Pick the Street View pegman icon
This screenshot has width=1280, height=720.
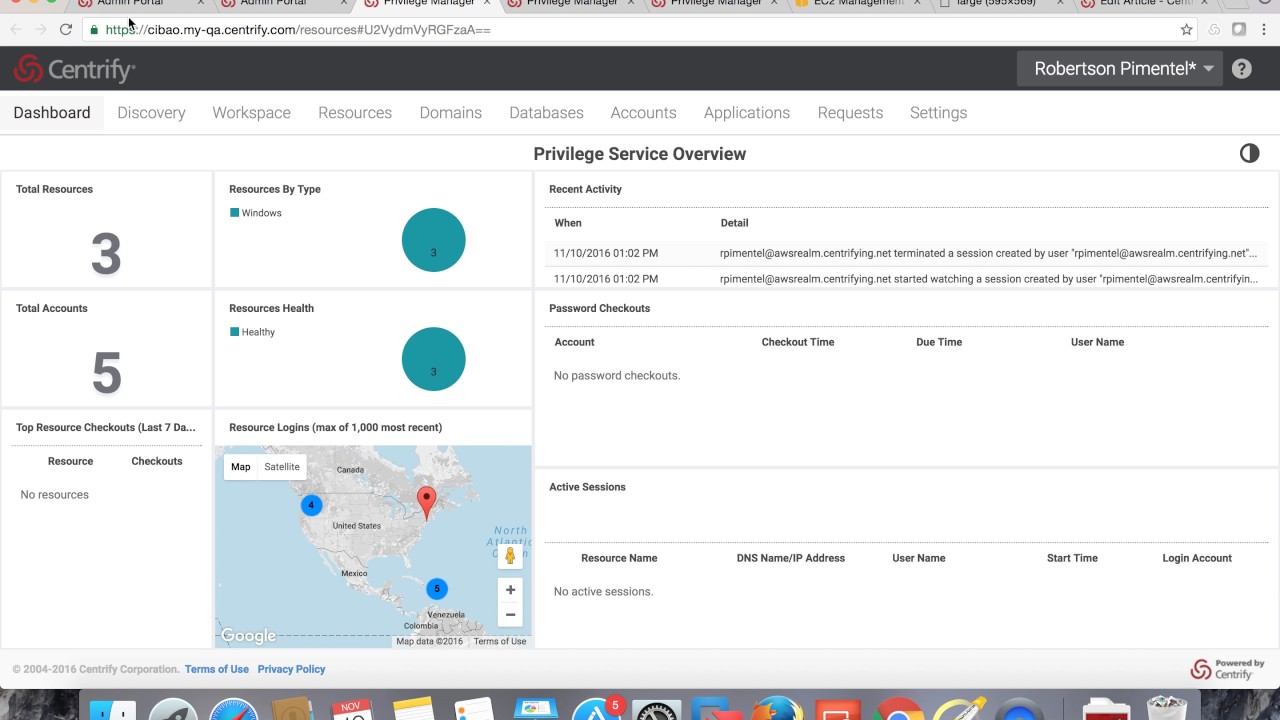(510, 556)
